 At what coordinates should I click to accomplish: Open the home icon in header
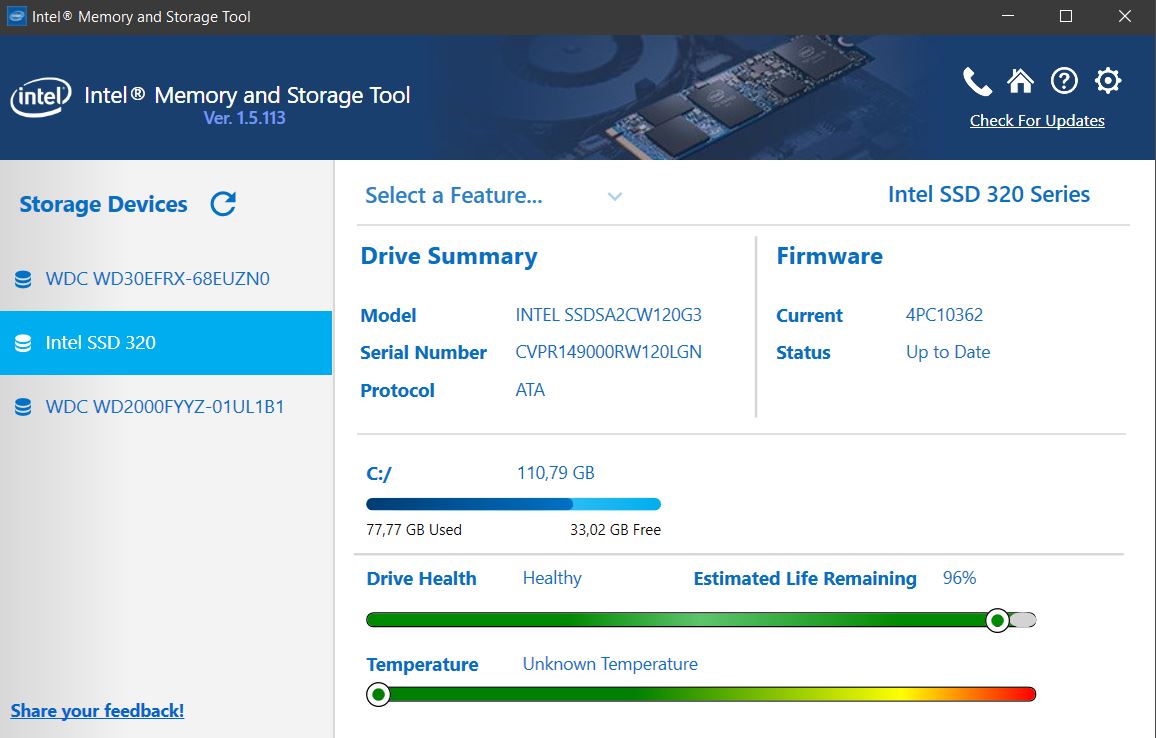click(1020, 81)
